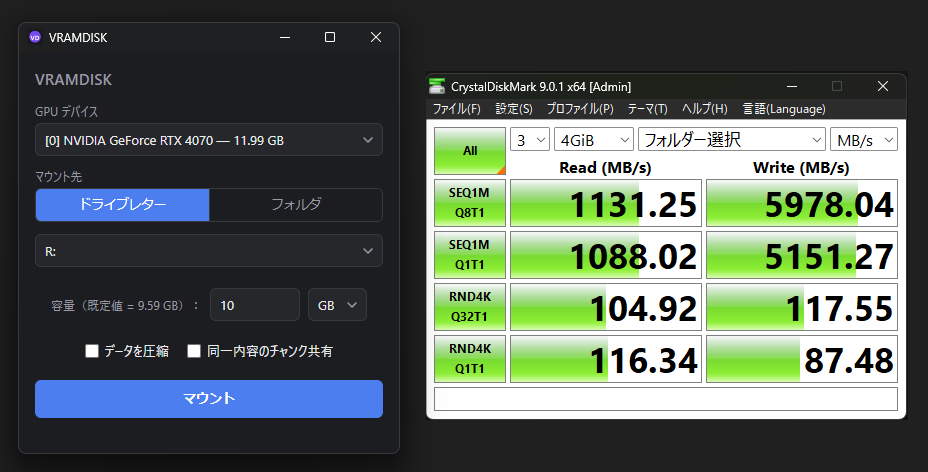Image resolution: width=928 pixels, height=472 pixels.
Task: Click the VRAMDISK purple app icon
Action: 35,37
